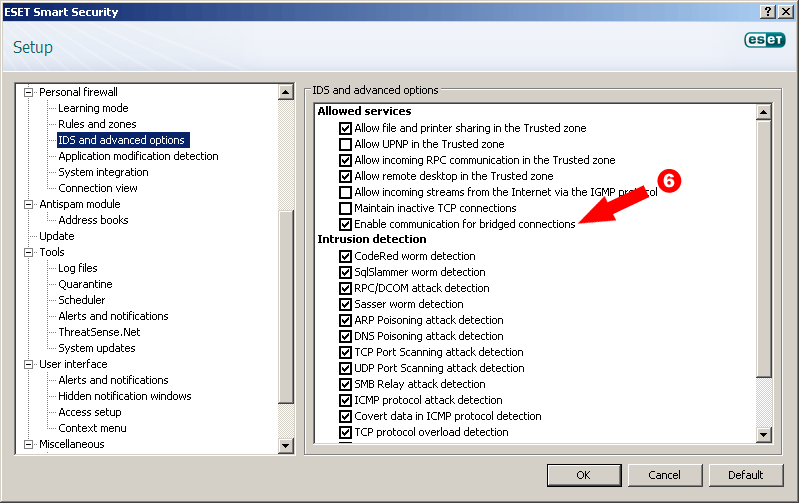Collapse the Tools tree node
Viewport: 799px width, 503px height.
[x=29, y=252]
